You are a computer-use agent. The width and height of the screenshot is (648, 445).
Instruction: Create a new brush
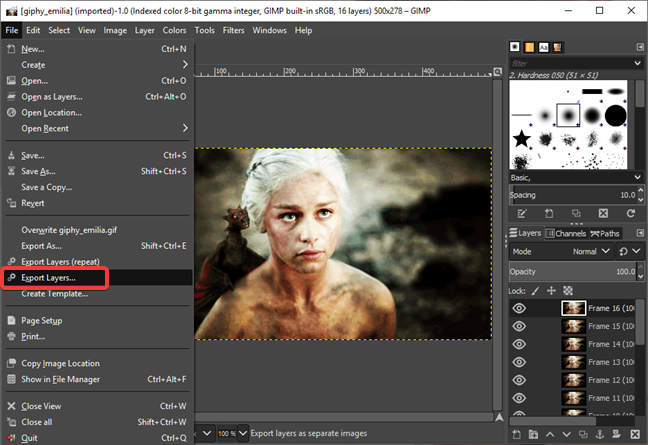coord(549,213)
